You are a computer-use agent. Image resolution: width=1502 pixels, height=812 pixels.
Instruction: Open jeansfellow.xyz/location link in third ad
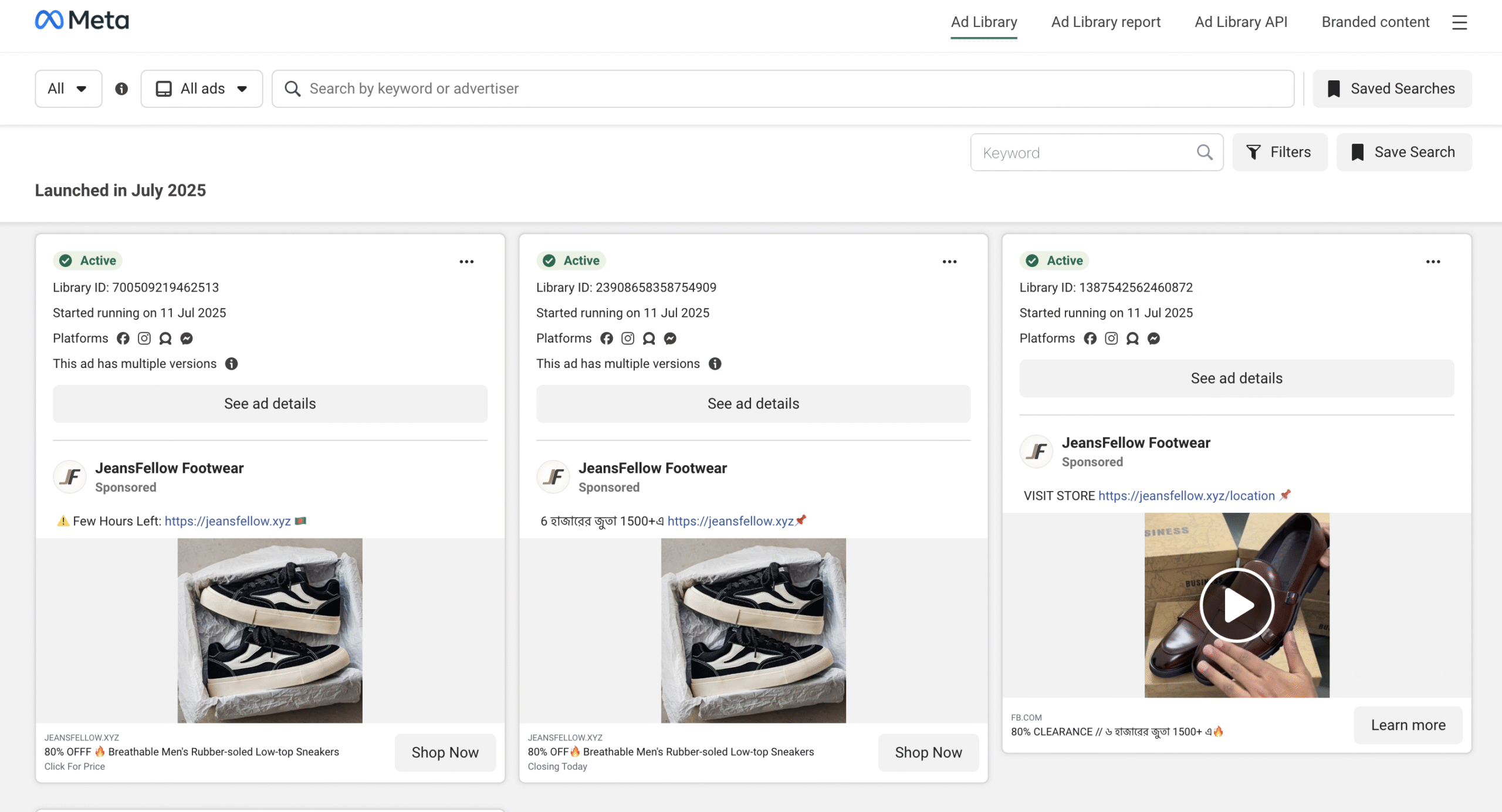coord(1186,496)
